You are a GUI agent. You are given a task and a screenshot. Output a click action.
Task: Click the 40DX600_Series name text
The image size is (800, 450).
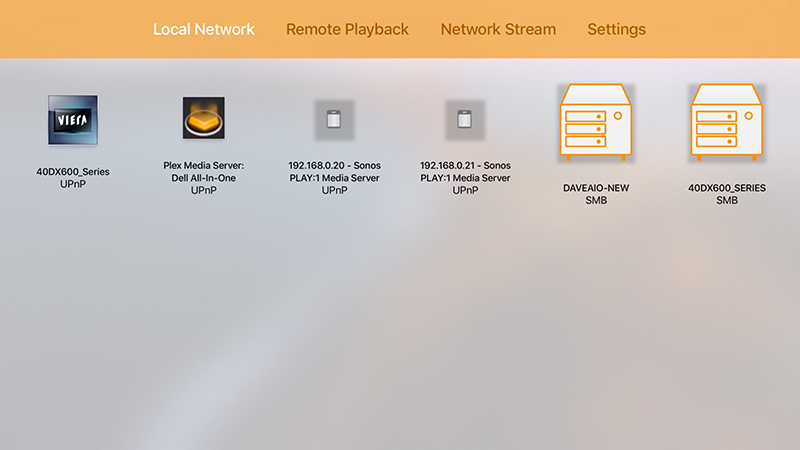point(73,172)
